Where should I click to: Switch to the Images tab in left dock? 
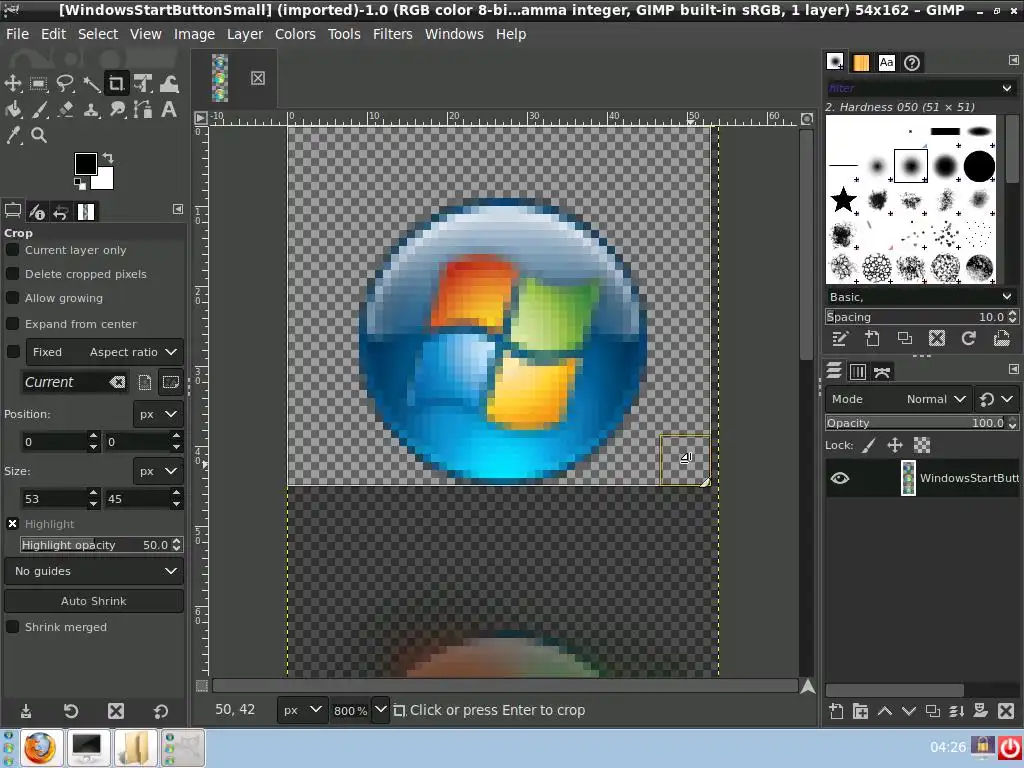(x=86, y=212)
